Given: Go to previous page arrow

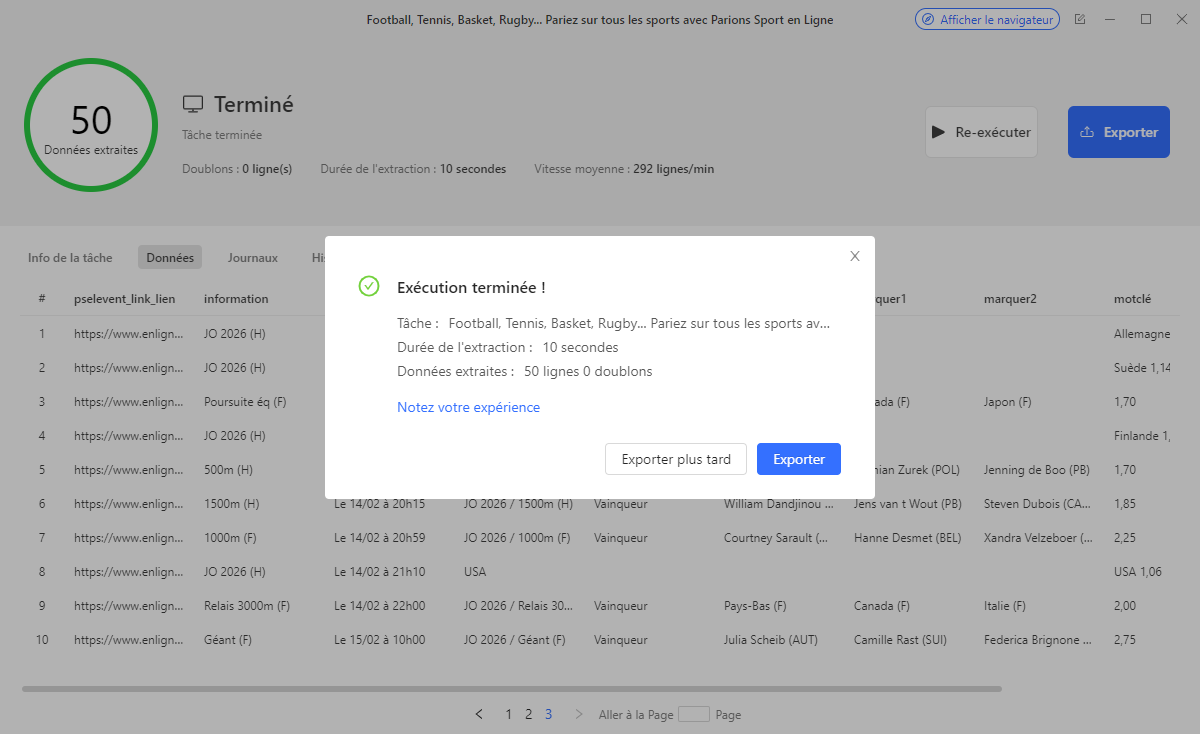Looking at the screenshot, I should (x=479, y=714).
